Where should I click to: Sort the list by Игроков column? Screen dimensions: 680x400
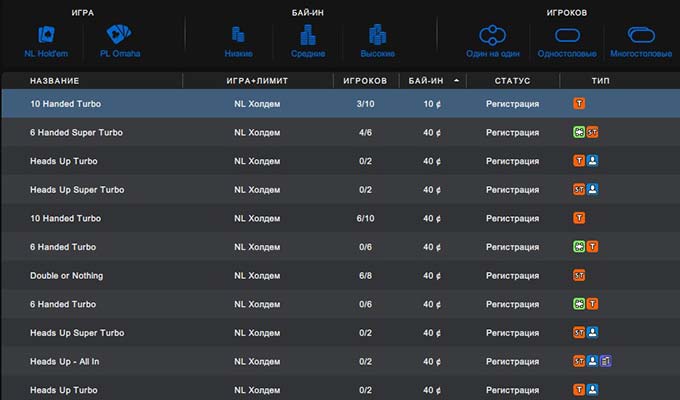tap(365, 80)
